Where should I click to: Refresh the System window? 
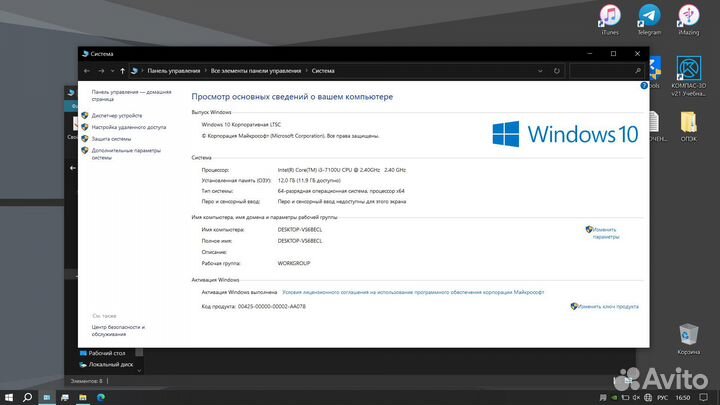click(x=557, y=71)
